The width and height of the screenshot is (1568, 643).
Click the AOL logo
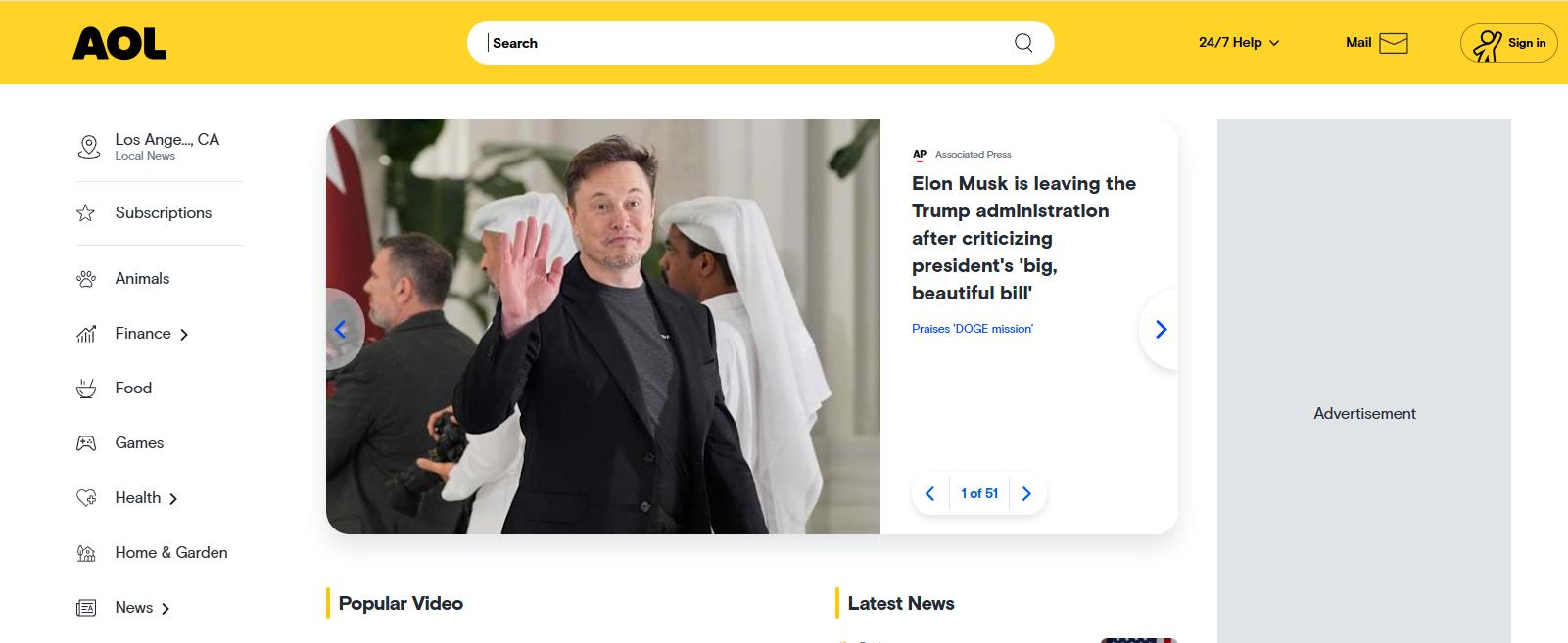(x=119, y=43)
